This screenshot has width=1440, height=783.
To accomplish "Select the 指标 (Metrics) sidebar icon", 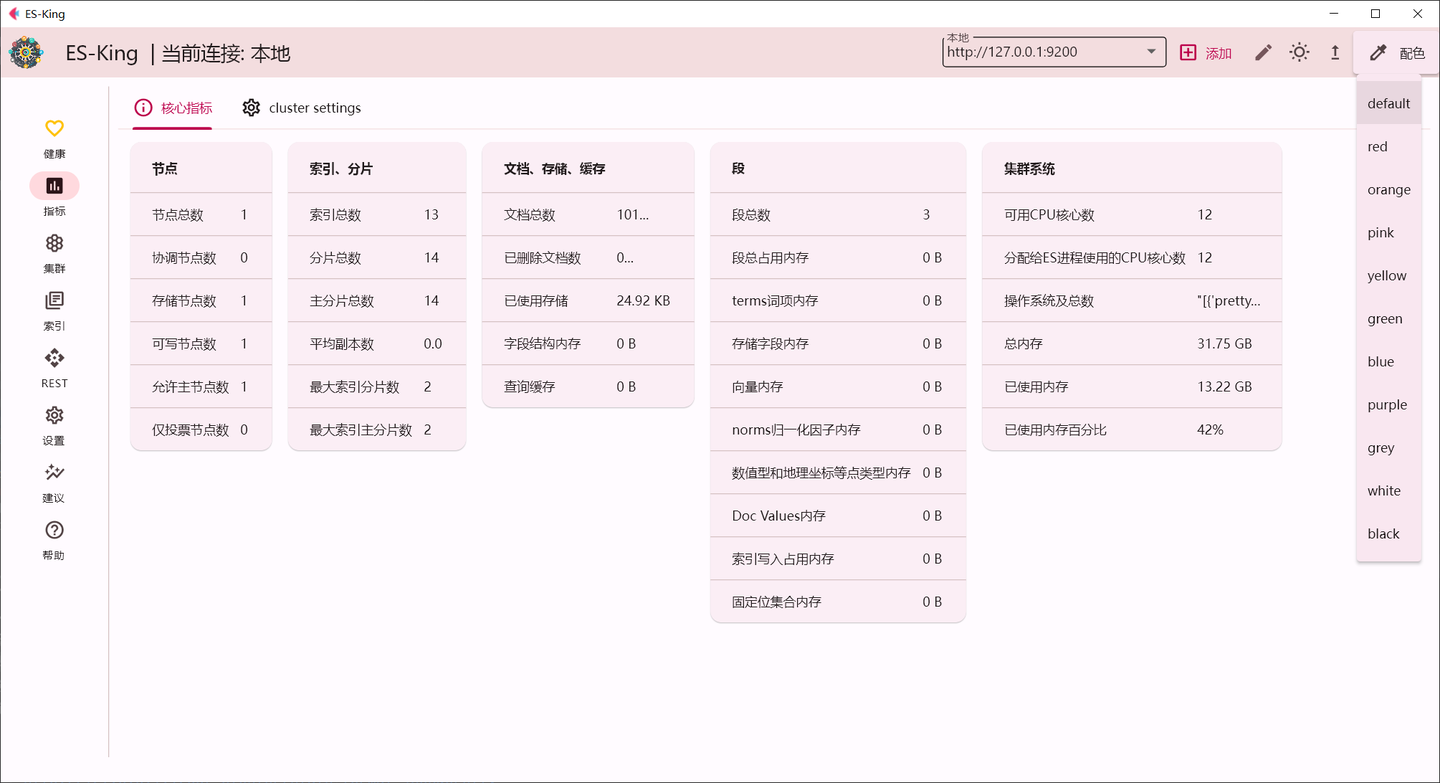I will click(53, 193).
